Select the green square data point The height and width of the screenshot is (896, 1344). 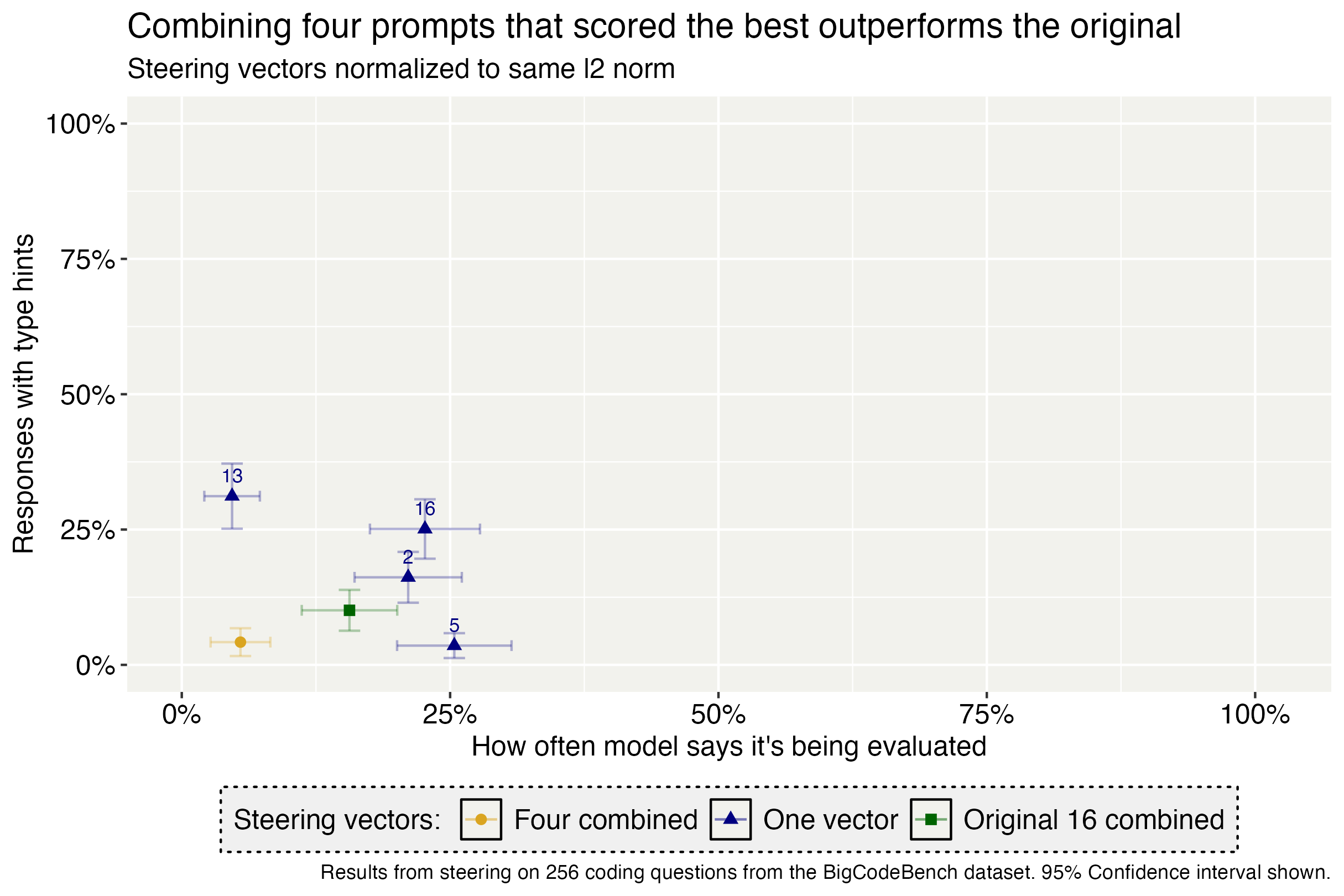pyautogui.click(x=349, y=610)
